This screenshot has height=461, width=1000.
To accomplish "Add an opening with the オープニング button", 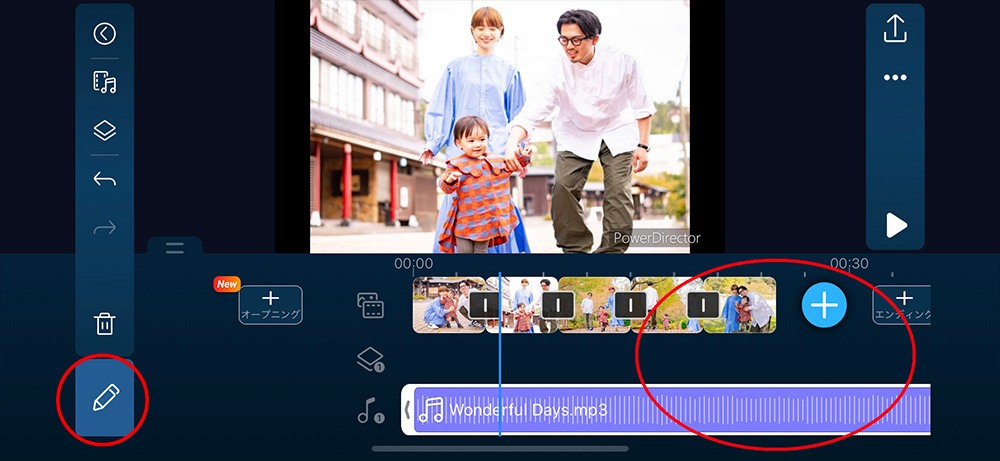I will tap(270, 305).
